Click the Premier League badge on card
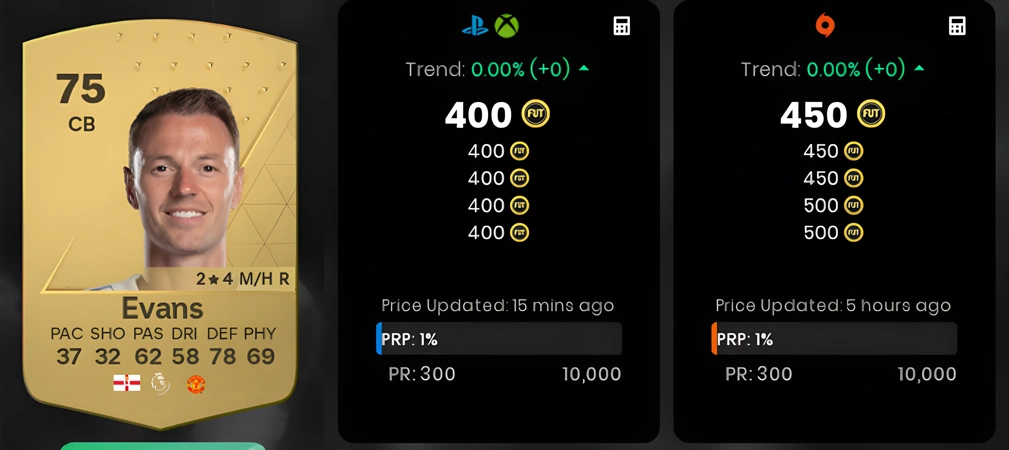 pos(160,384)
